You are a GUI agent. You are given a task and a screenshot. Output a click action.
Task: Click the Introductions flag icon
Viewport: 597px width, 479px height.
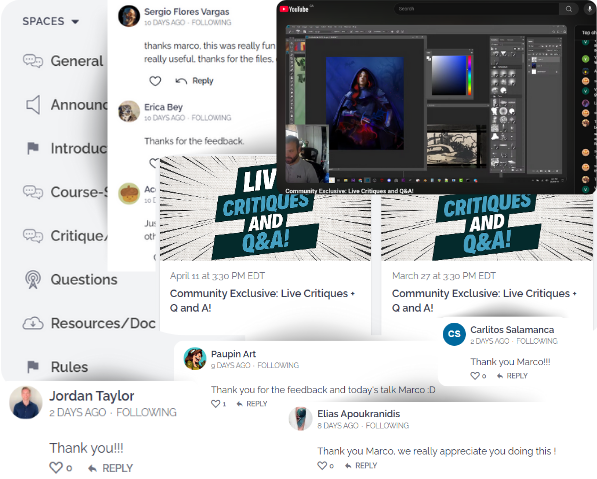click(33, 148)
